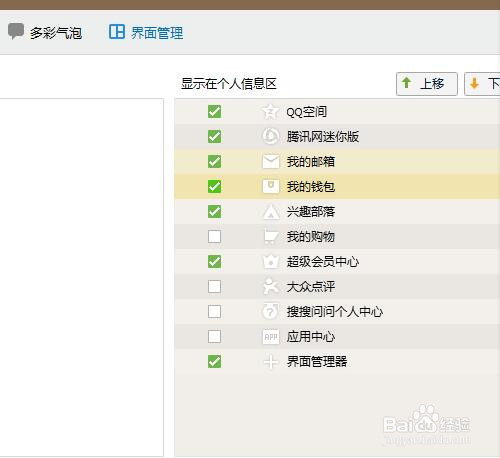The image size is (500, 458).
Task: Click the 上移 move-up button
Action: [x=427, y=84]
